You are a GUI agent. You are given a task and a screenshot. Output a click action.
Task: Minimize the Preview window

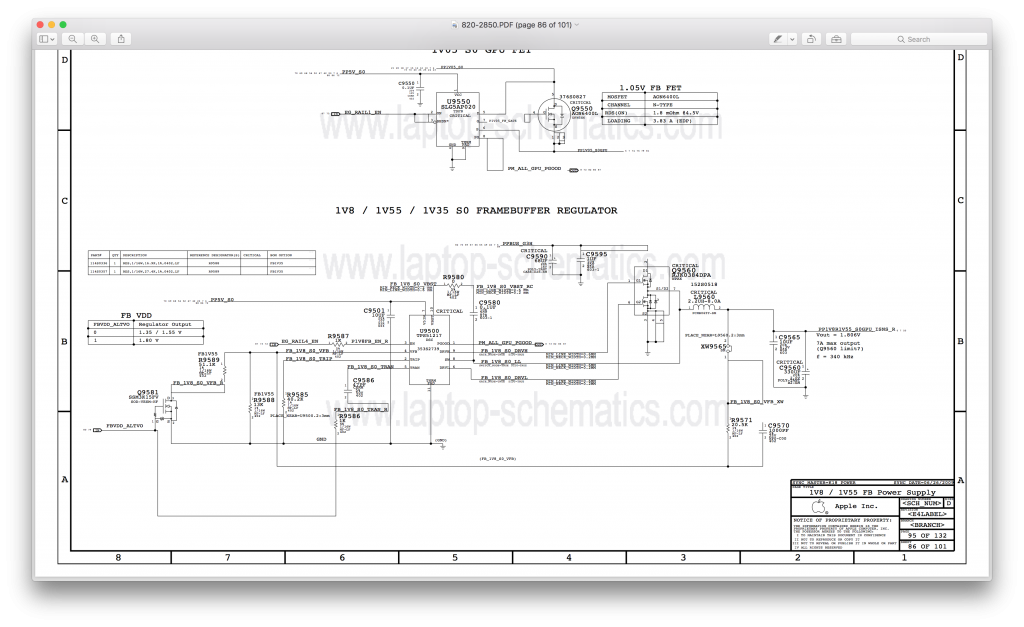(x=52, y=23)
